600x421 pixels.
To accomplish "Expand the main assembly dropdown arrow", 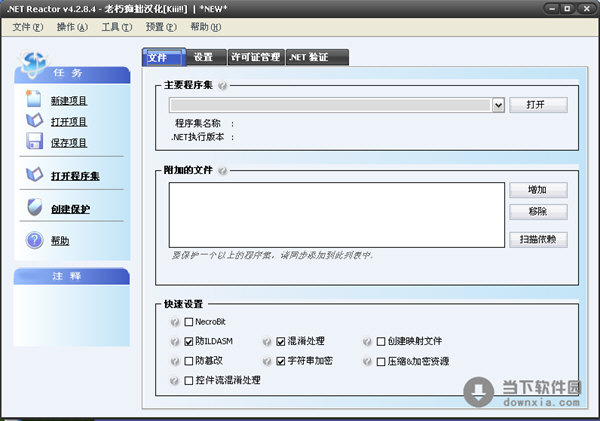I will [x=498, y=105].
